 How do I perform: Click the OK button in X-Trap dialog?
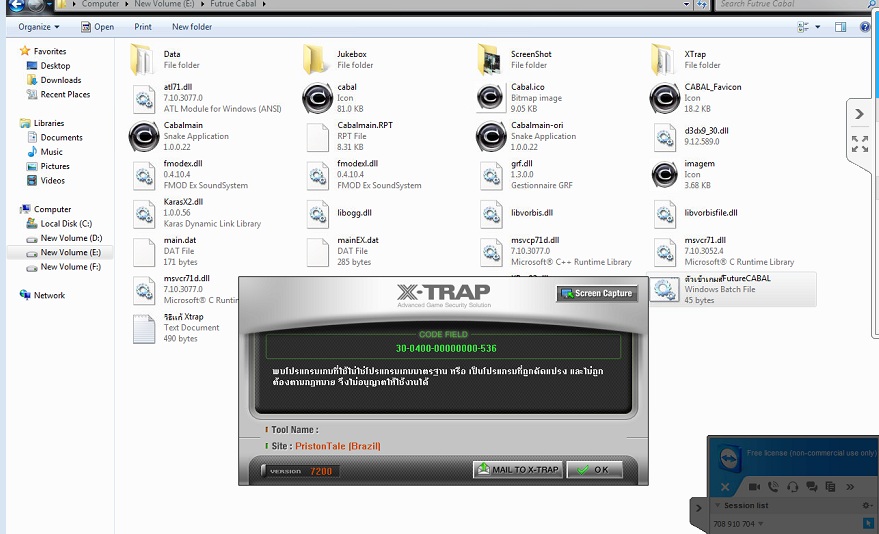pyautogui.click(x=594, y=470)
